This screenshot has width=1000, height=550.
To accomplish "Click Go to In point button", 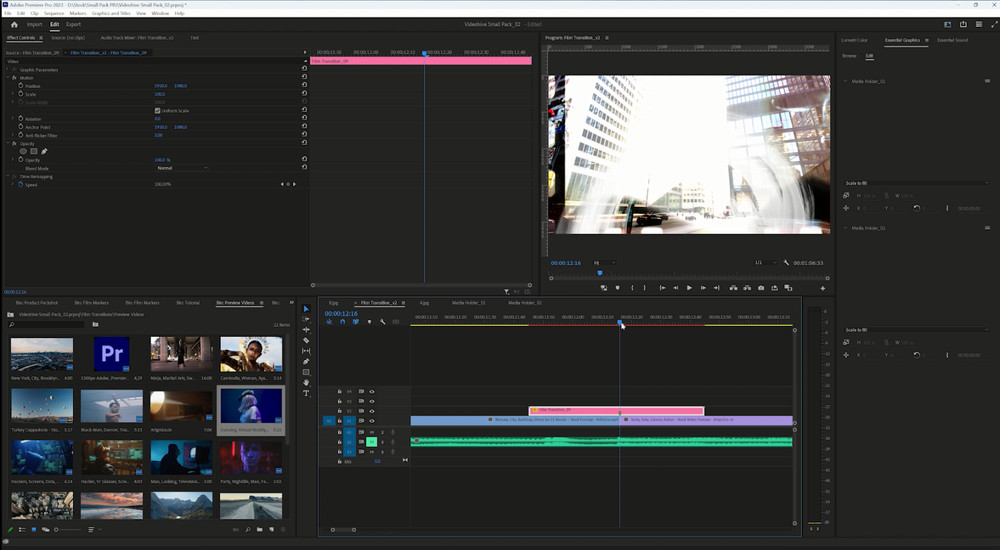I will 663,288.
